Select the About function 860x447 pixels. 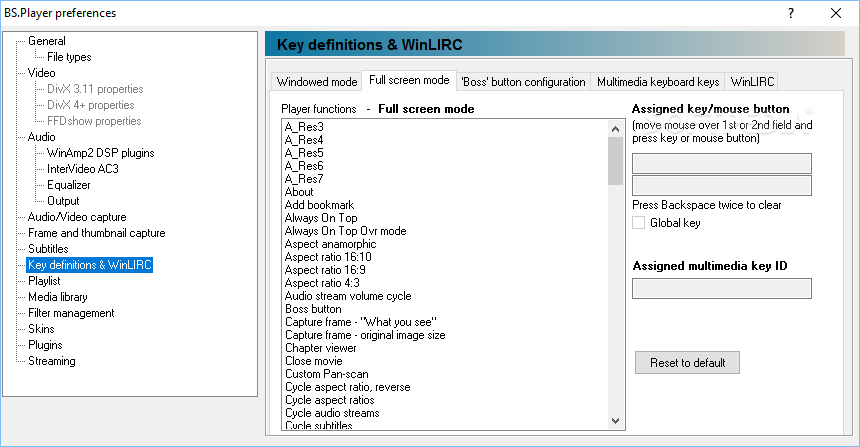299,192
